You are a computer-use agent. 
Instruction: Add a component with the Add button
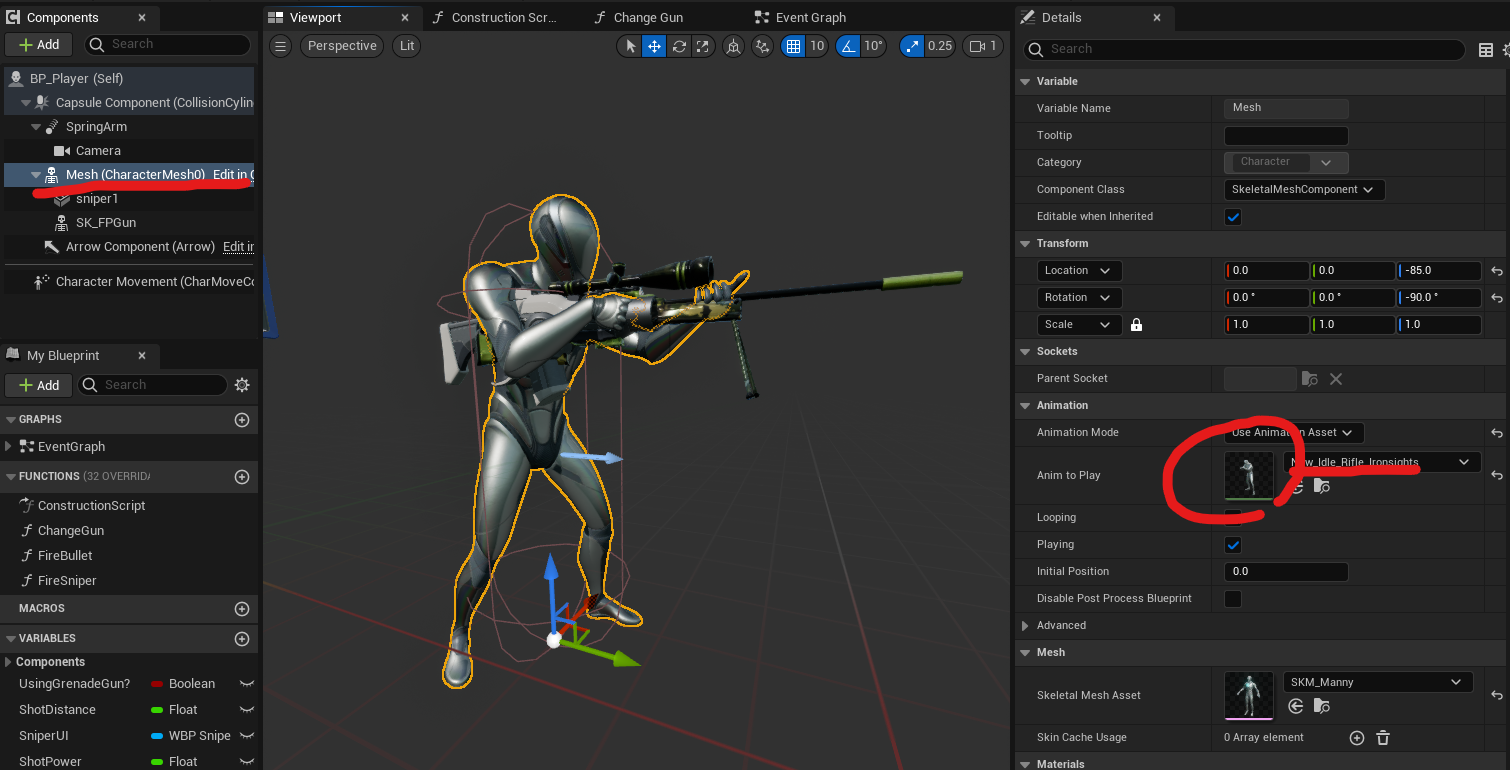[38, 44]
